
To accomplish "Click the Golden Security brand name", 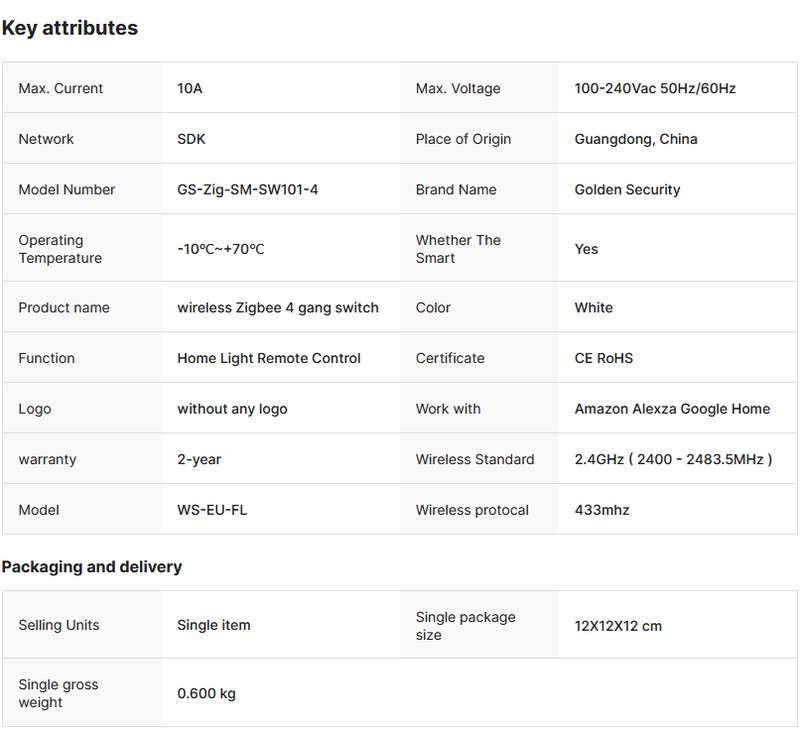I will coord(627,190).
